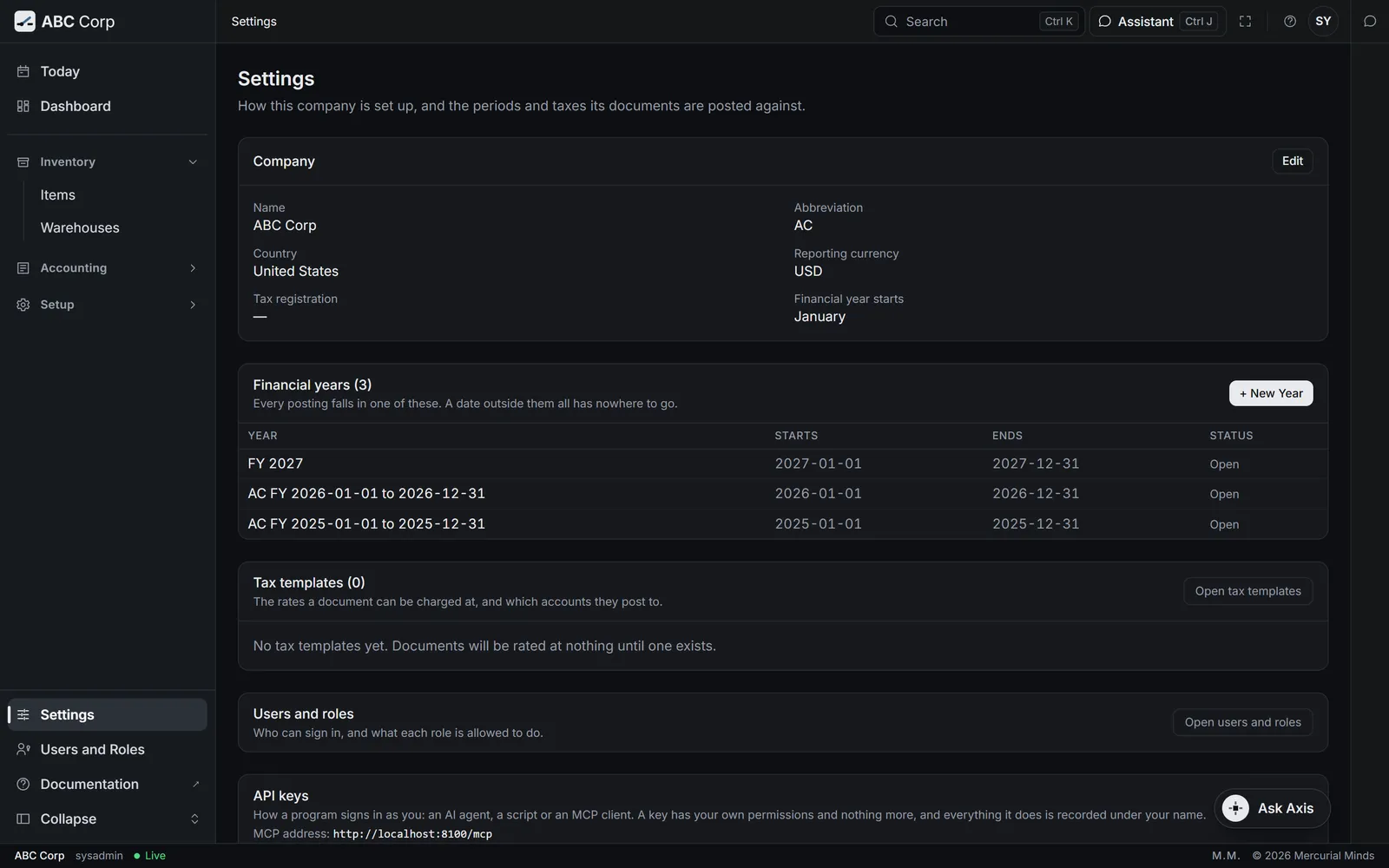Click the Settings breadcrumb in top bar
This screenshot has height=868, width=1389.
253,22
